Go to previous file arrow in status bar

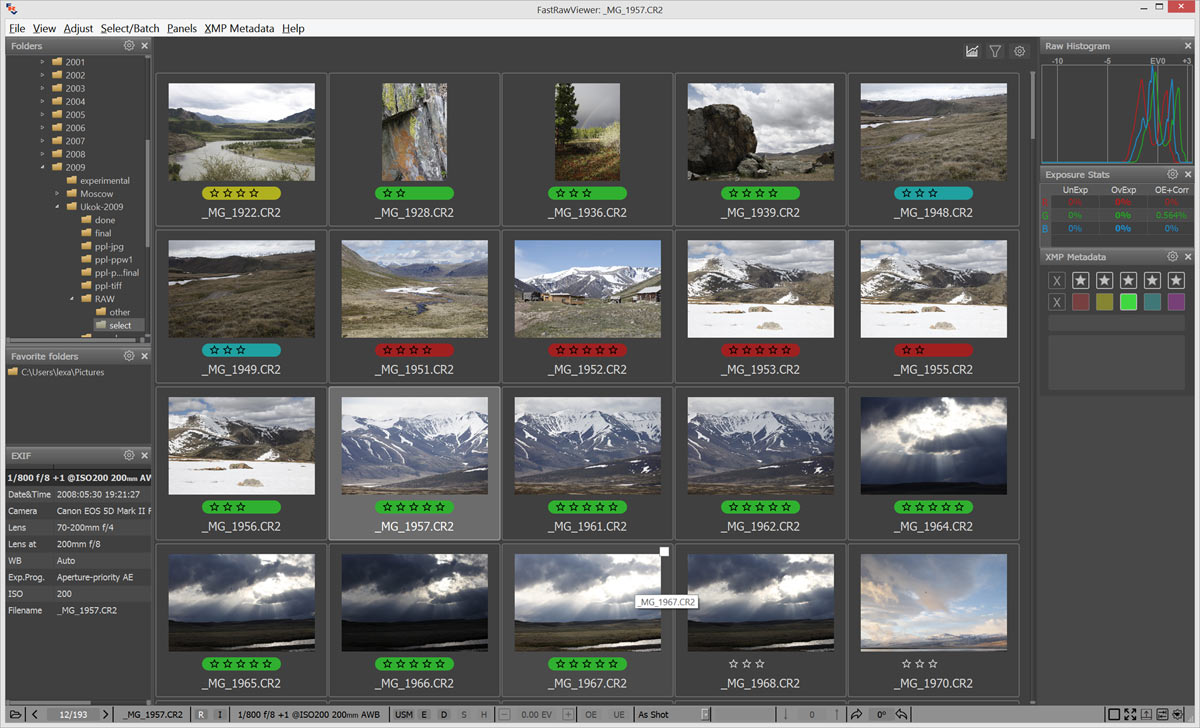tap(35, 714)
